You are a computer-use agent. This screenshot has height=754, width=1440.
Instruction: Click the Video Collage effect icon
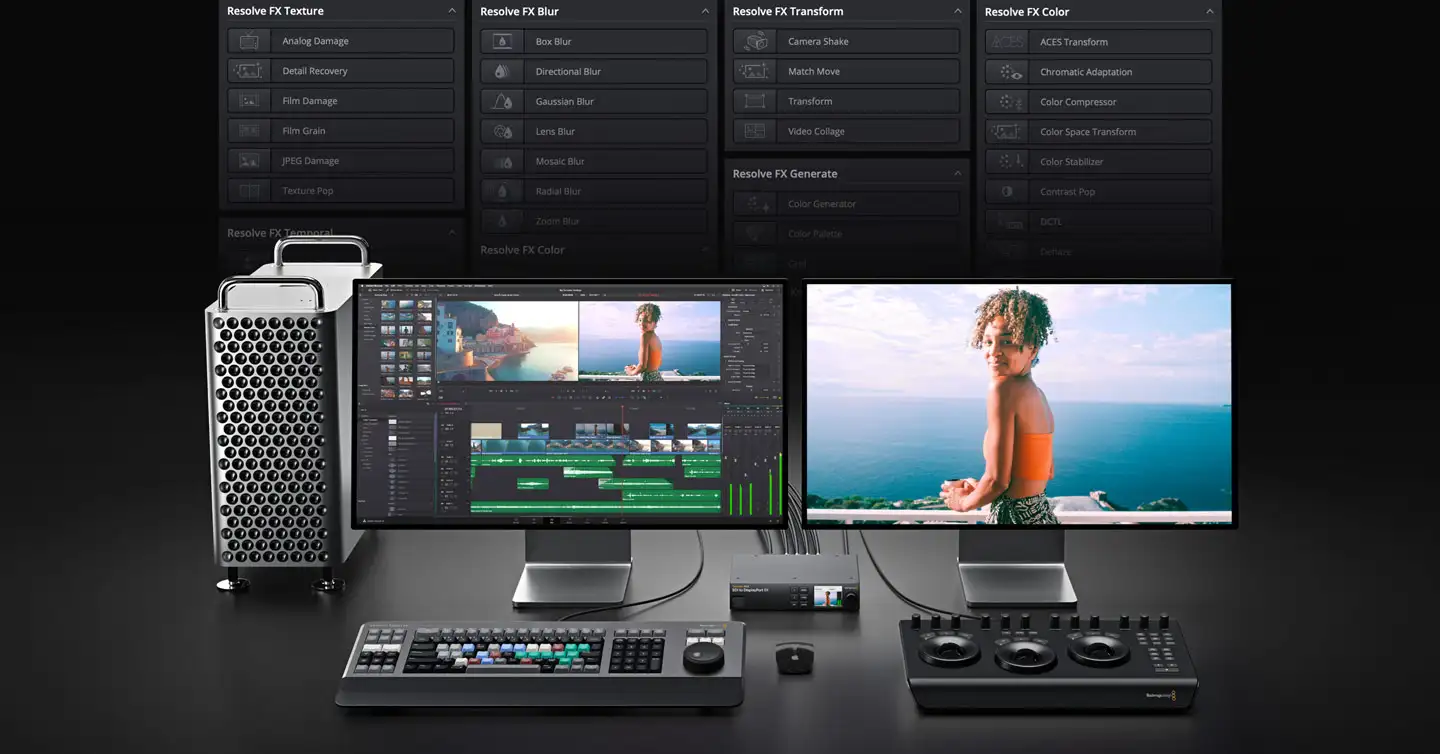coord(755,132)
